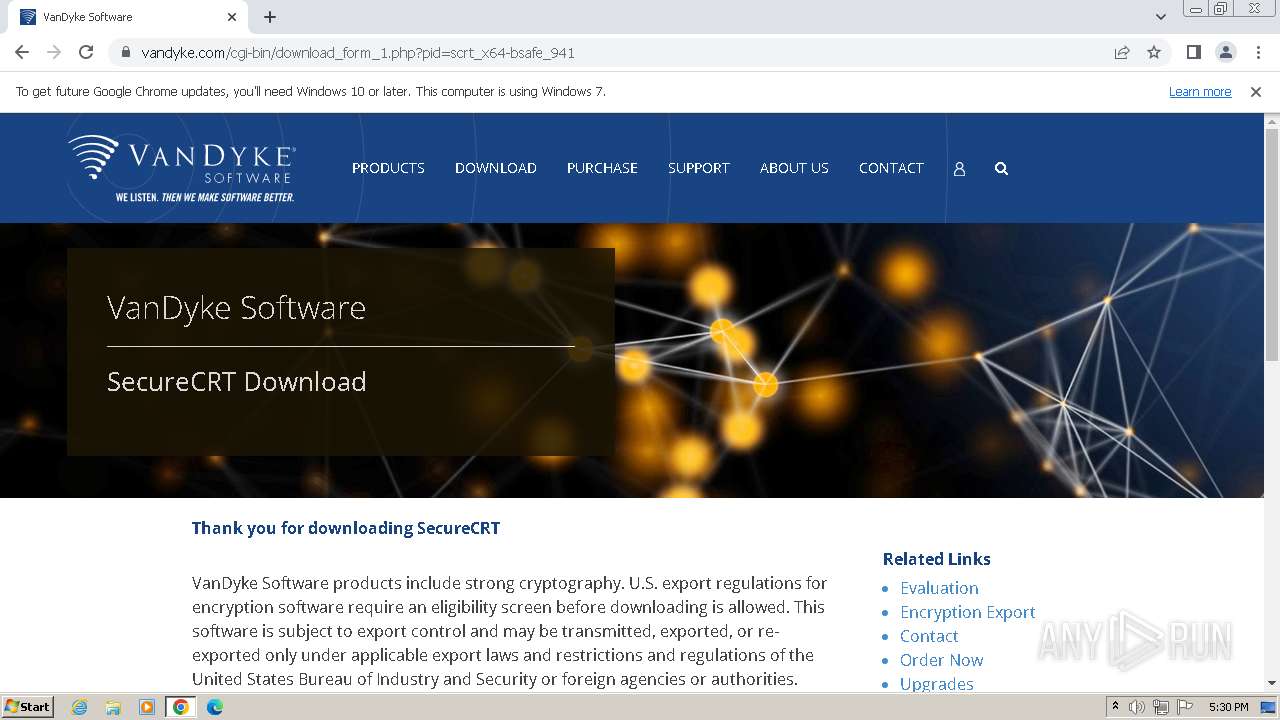Open the Learn more link

click(x=1200, y=91)
